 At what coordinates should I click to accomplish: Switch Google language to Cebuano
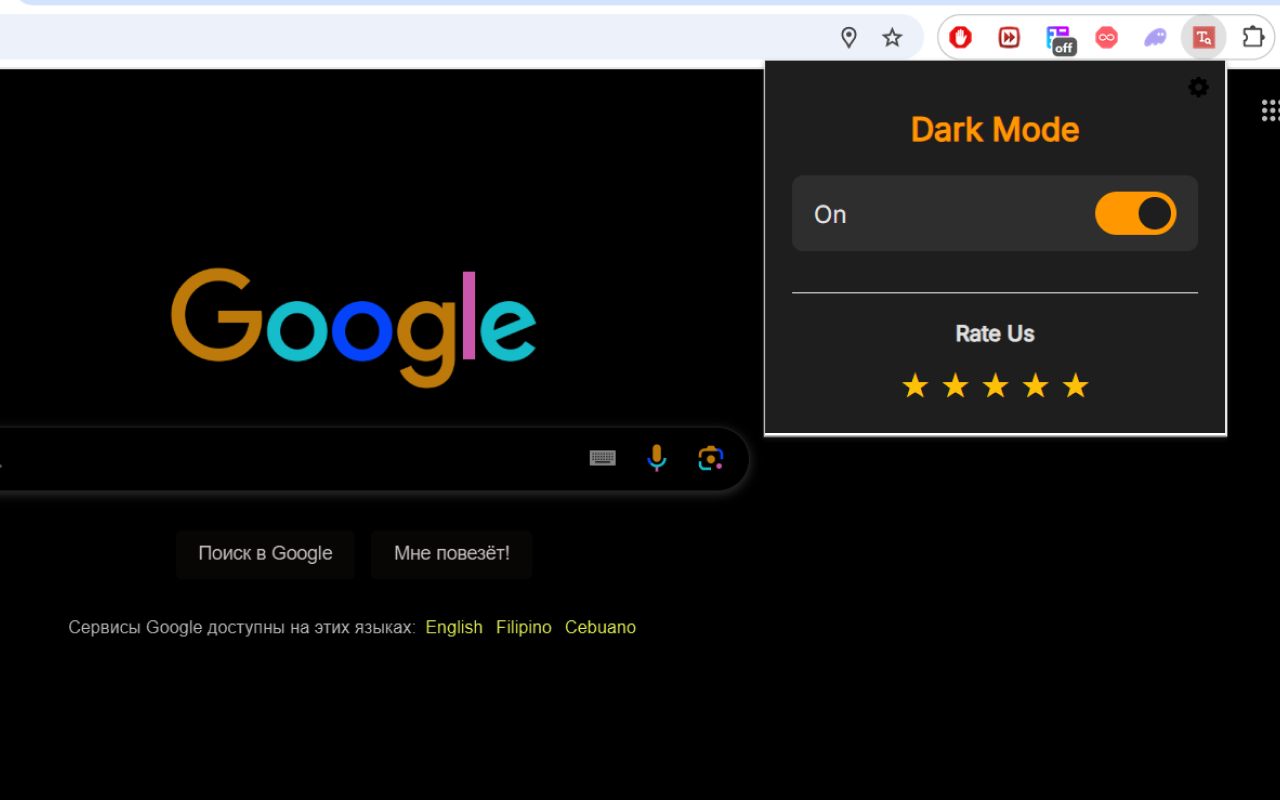coord(600,627)
